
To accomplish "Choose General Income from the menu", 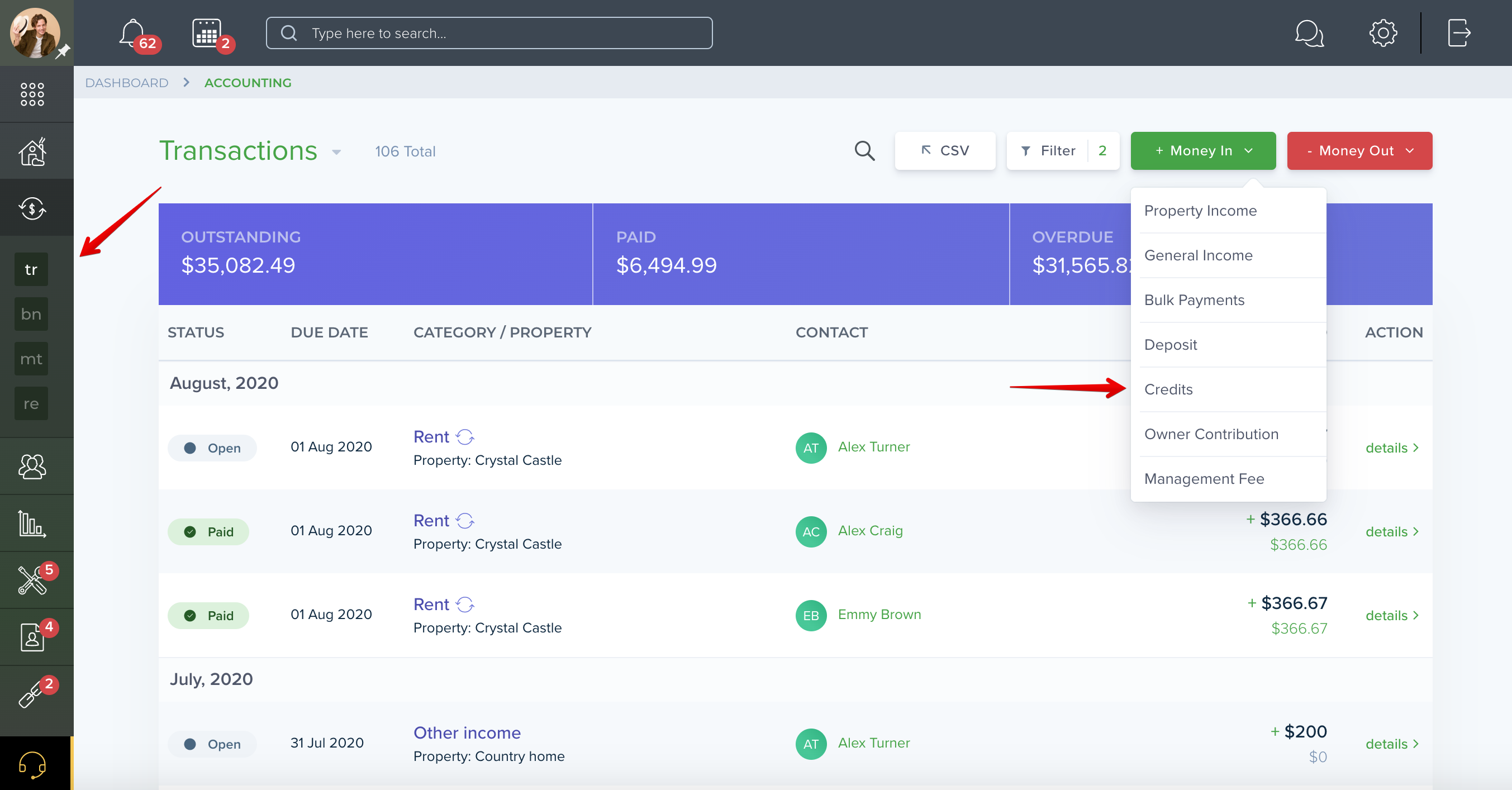I will [1228, 255].
